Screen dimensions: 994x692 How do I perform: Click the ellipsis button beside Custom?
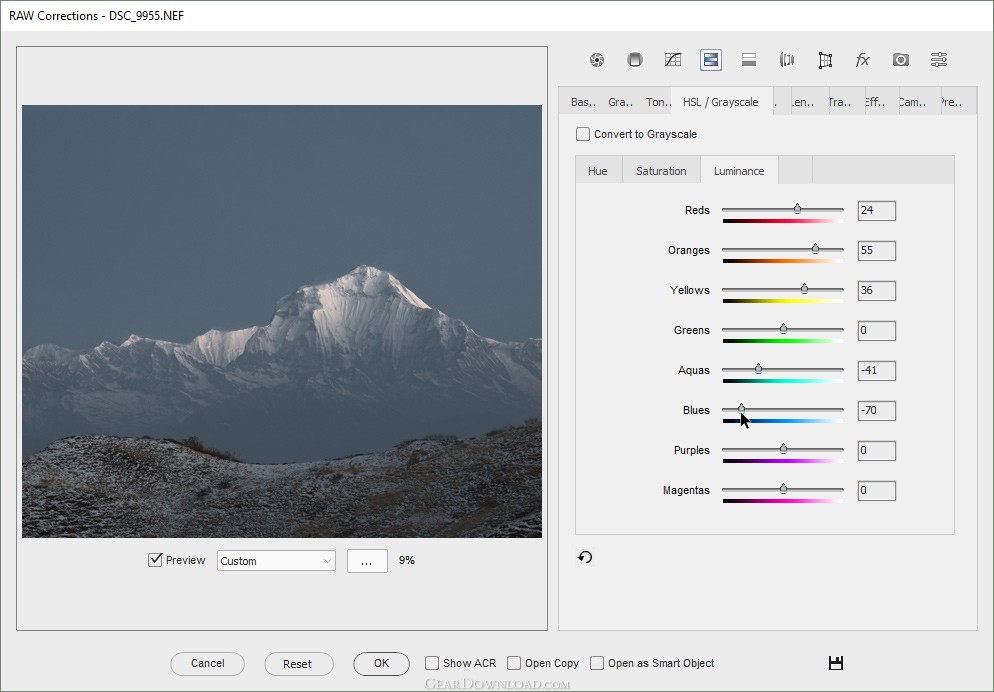pyautogui.click(x=367, y=561)
